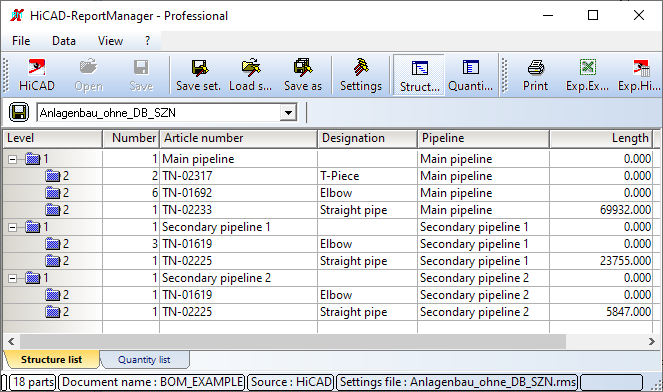Viewport: 663px width, 392px height.
Task: Select the length value 69932.000
Action: (601, 210)
